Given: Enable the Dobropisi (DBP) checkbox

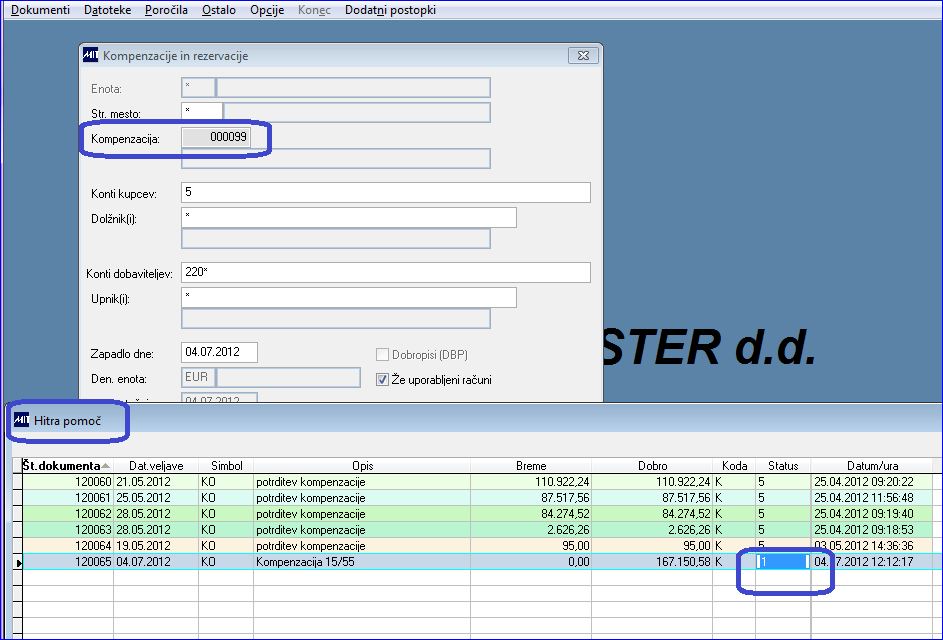Looking at the screenshot, I should coord(382,354).
